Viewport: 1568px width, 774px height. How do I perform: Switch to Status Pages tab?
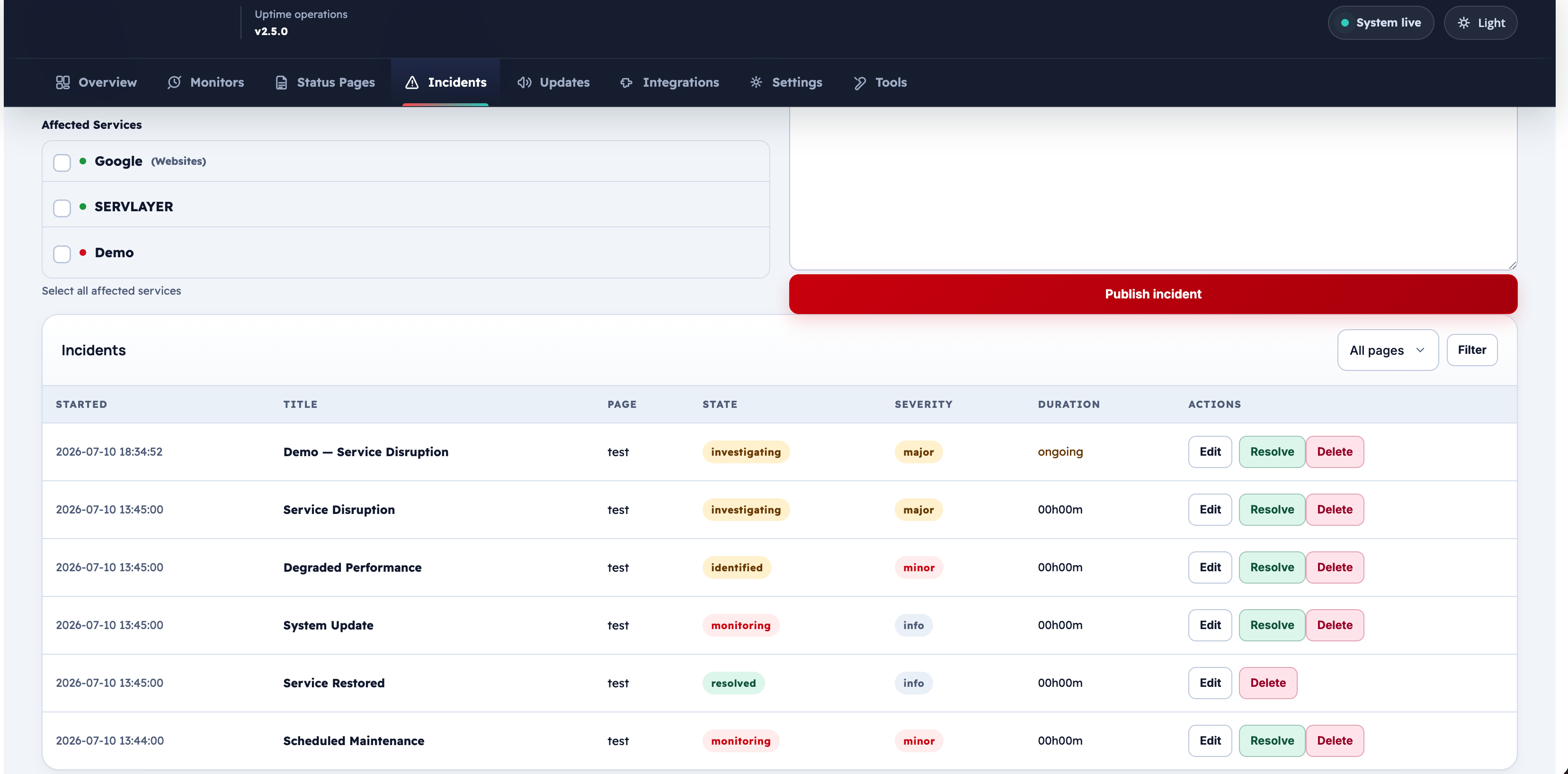(x=324, y=82)
